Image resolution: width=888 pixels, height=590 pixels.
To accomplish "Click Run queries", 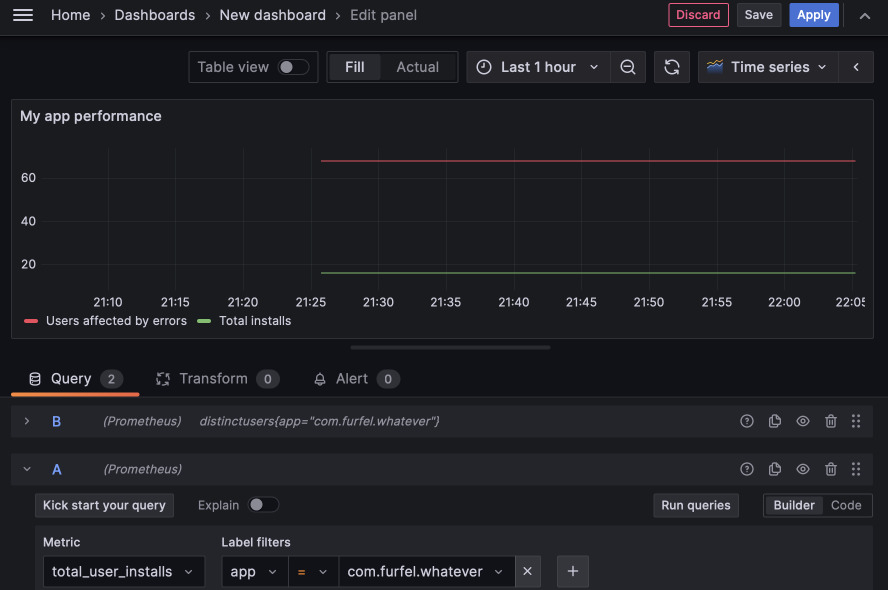I will pyautogui.click(x=696, y=505).
